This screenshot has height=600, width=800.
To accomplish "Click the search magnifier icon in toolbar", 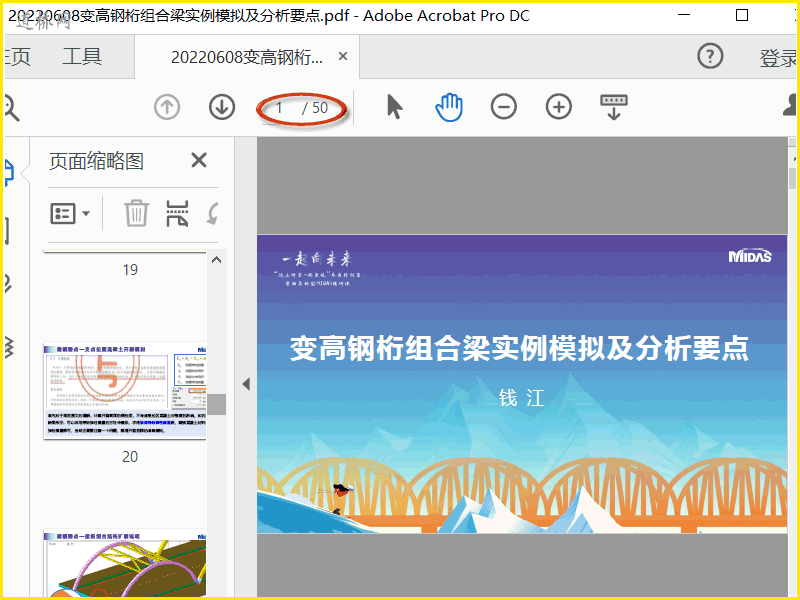I will 11,108.
